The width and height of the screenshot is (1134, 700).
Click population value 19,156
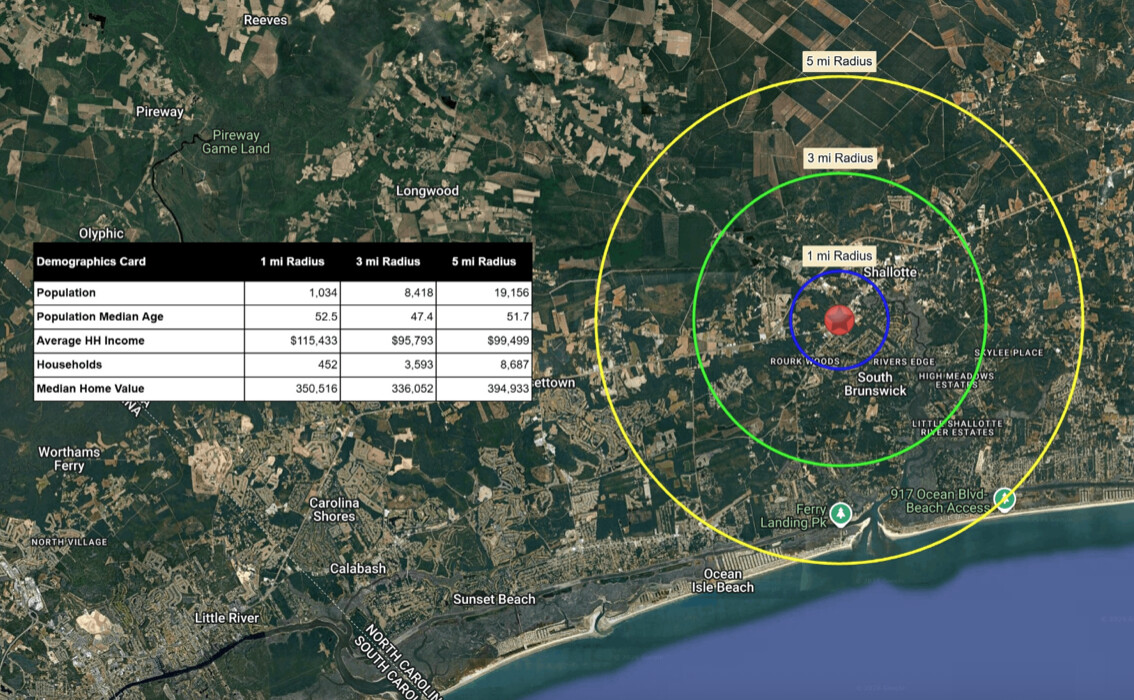(x=511, y=293)
